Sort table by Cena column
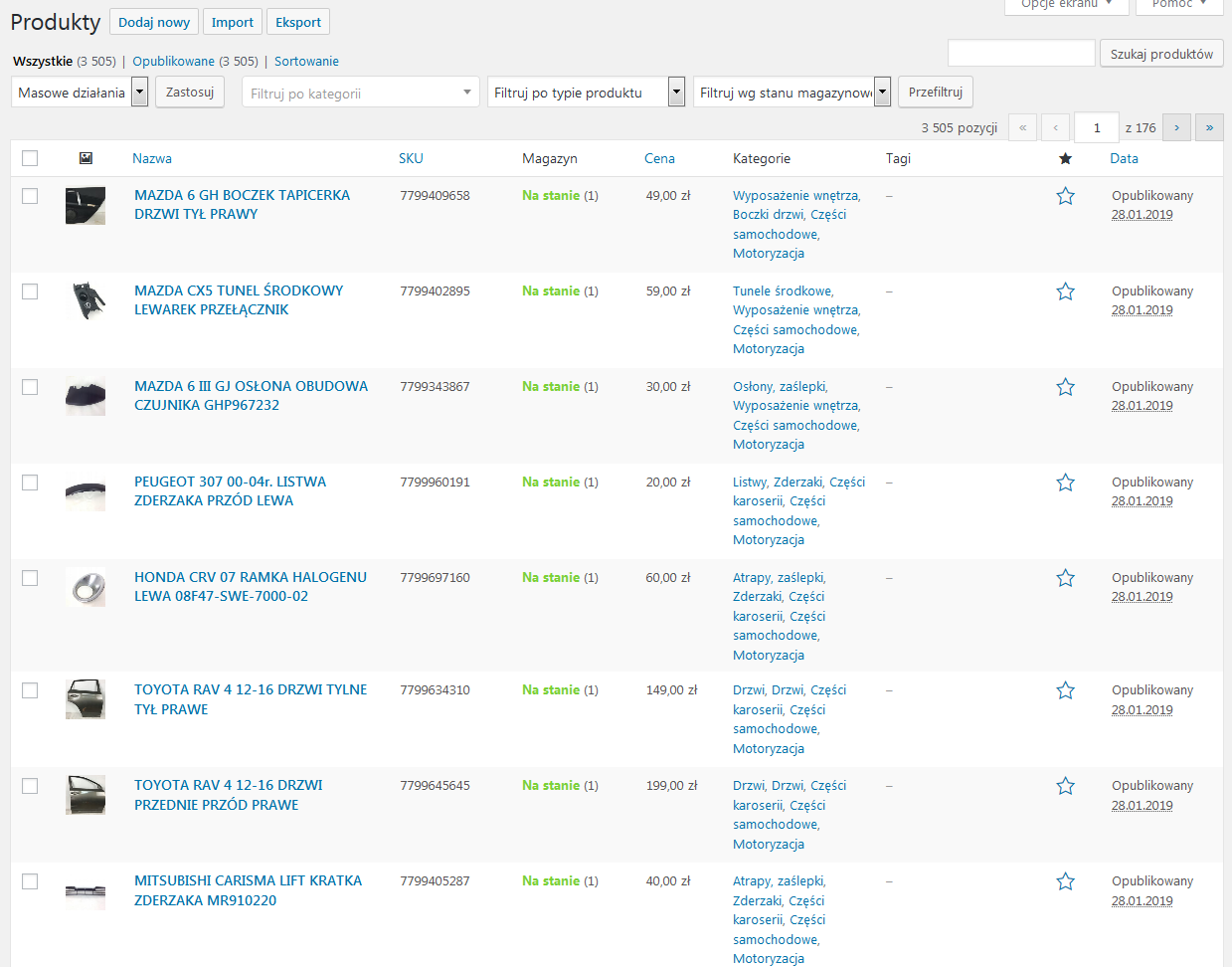This screenshot has width=1232, height=967. tap(659, 158)
